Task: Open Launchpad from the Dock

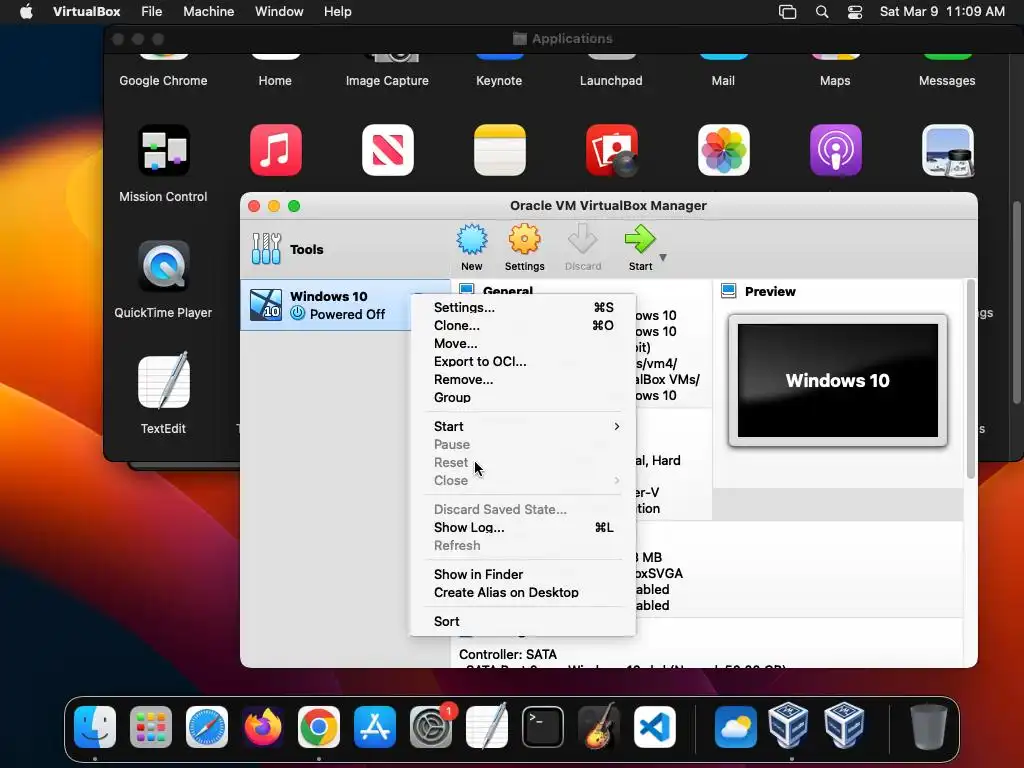Action: 151,727
